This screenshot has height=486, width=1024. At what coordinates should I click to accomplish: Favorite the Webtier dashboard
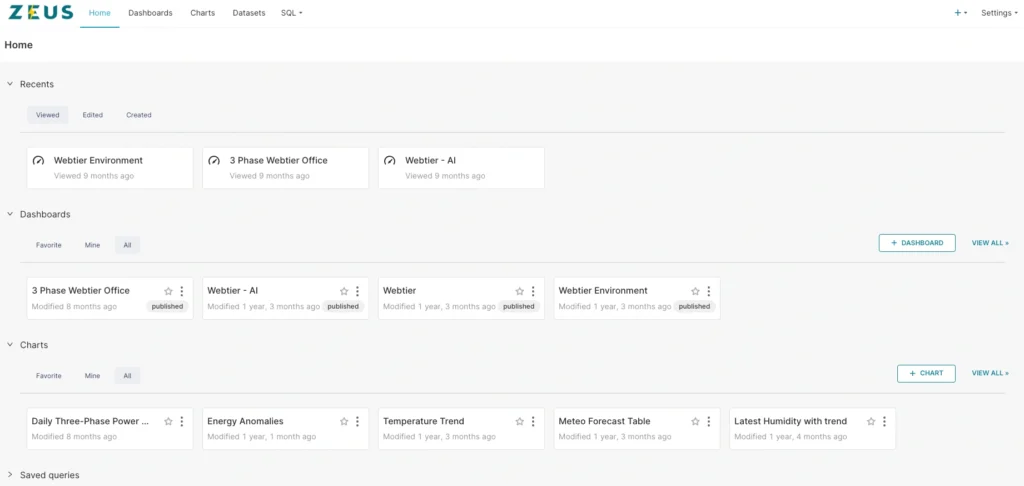pos(520,291)
